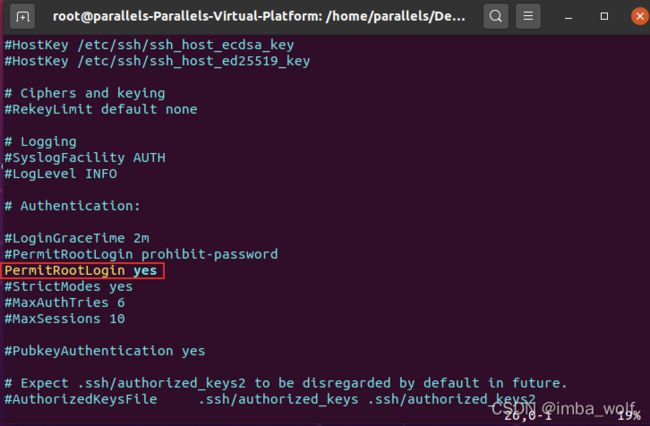
Task: Click the #MaxSessions 10 line
Action: pos(64,319)
